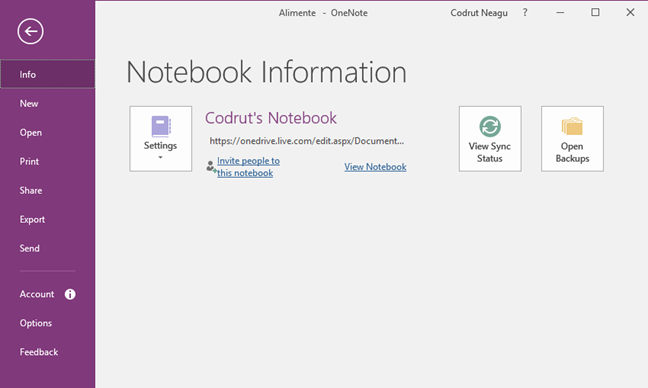Click the OneDrive notebook URL text
The height and width of the screenshot is (388, 648).
307,141
